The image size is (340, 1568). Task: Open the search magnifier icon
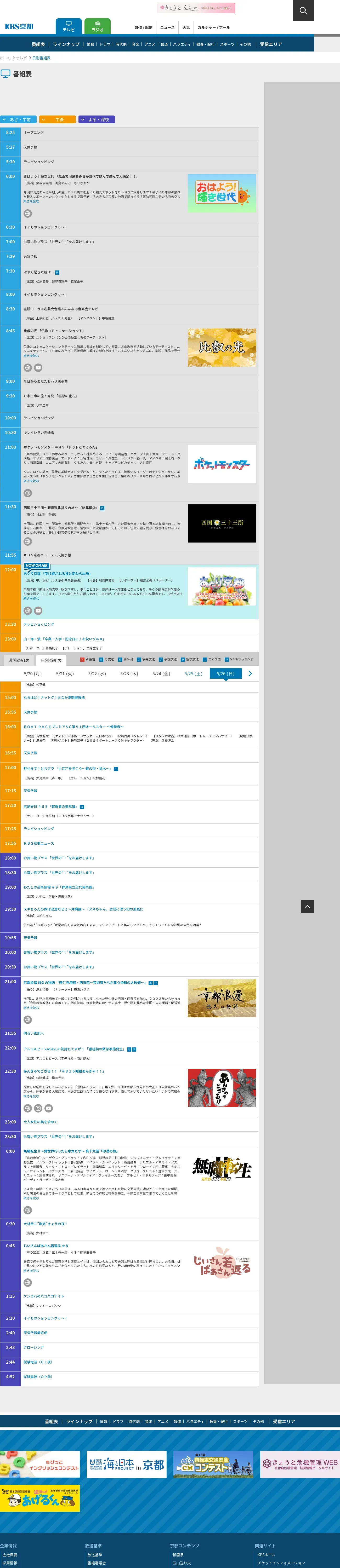point(303,10)
